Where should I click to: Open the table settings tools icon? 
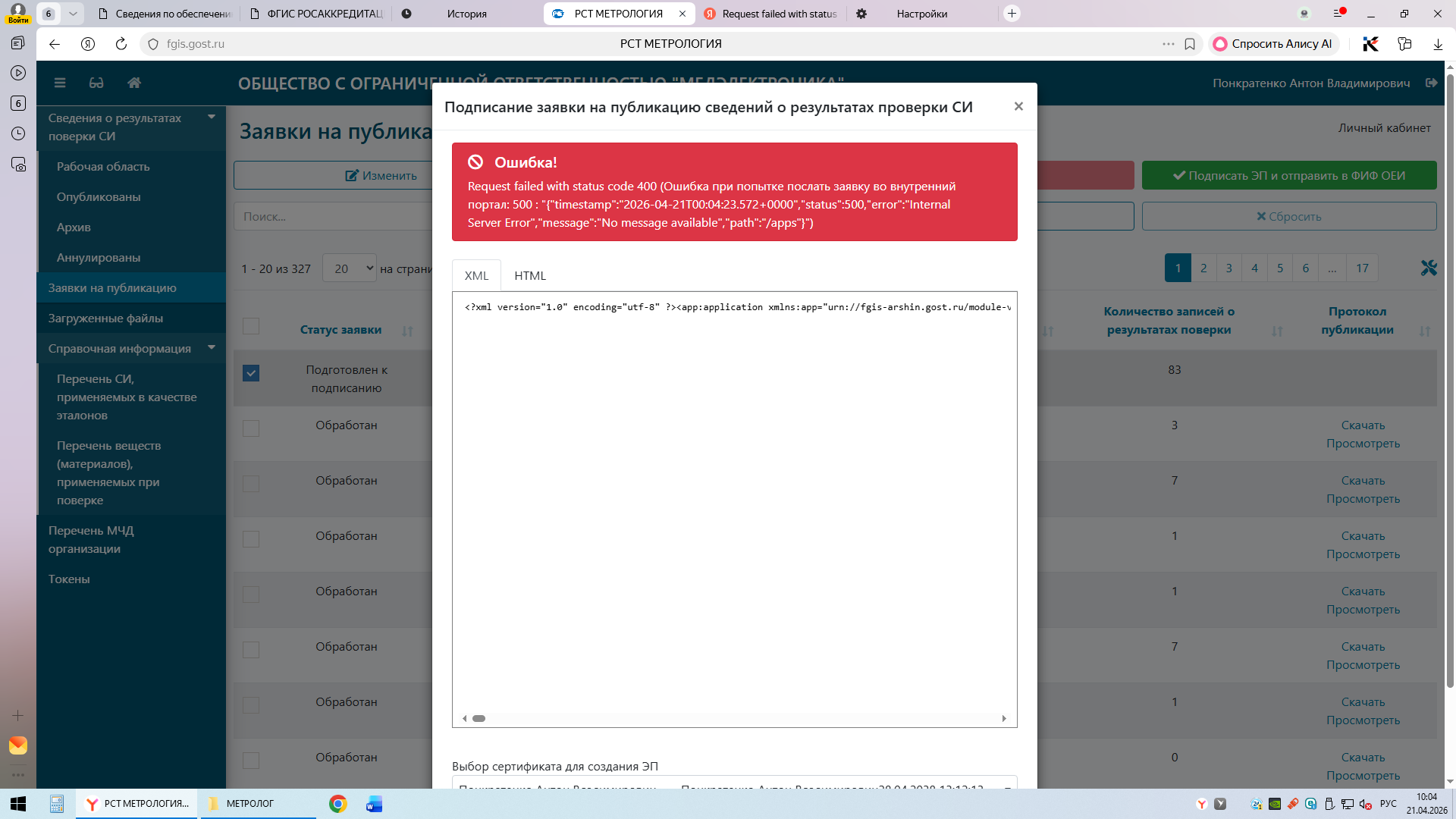pyautogui.click(x=1429, y=268)
